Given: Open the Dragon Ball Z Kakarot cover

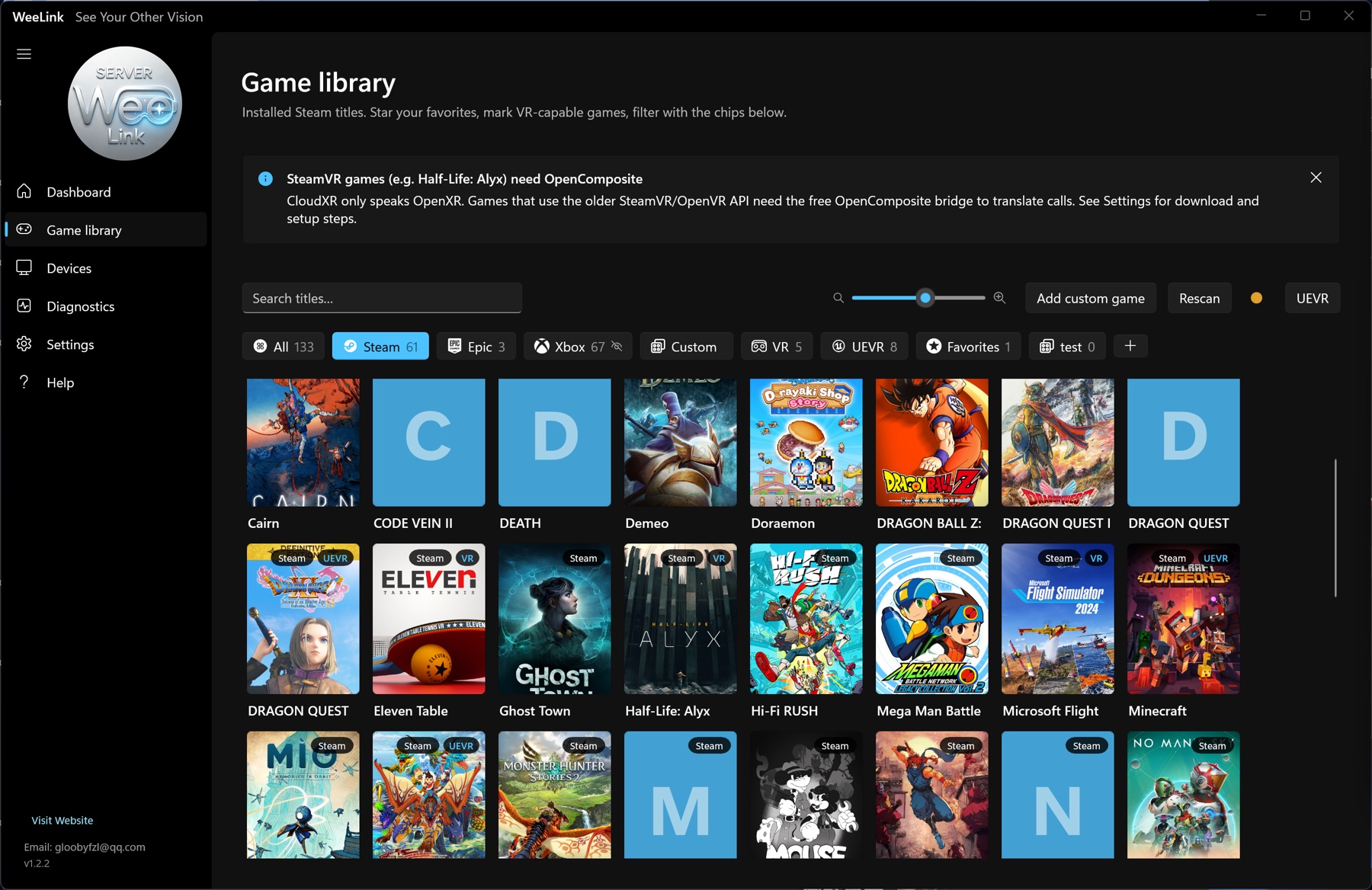Looking at the screenshot, I should coord(932,442).
